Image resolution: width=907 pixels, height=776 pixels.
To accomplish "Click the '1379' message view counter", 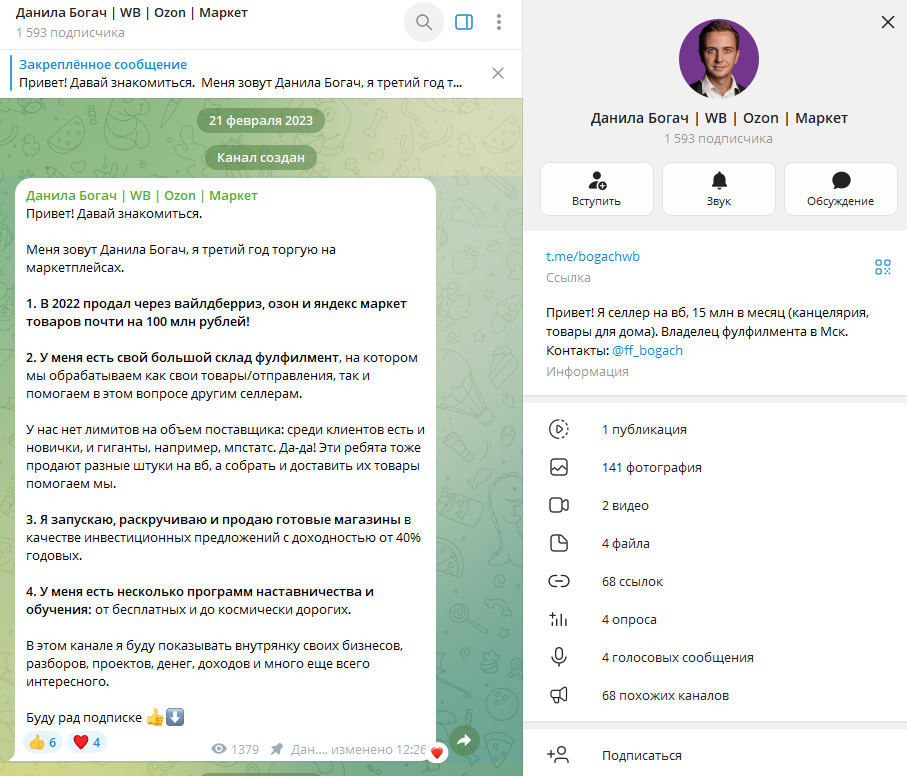I will click(235, 749).
